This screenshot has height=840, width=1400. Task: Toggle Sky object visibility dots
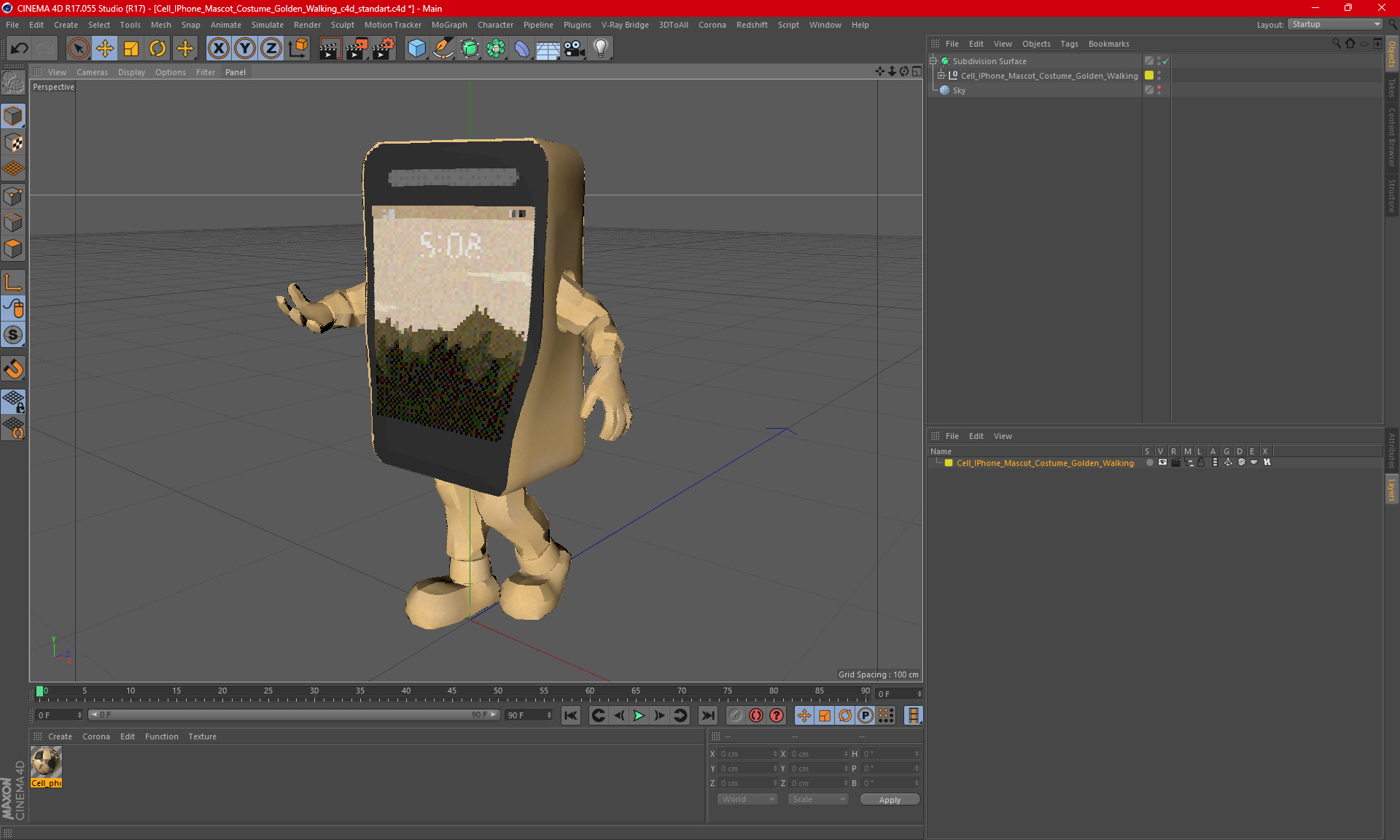[x=1159, y=90]
